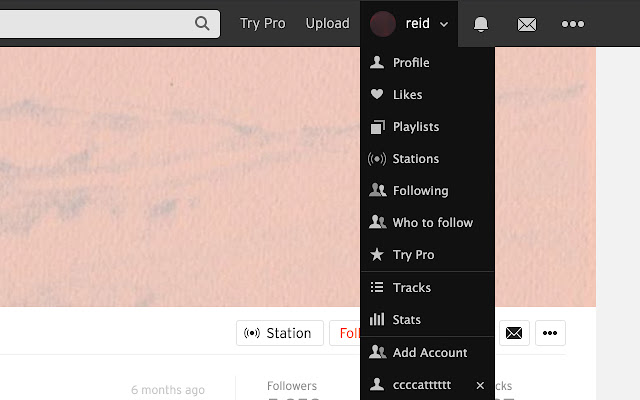Start the Station button on profile
Viewport: 640px width, 400px height.
(280, 333)
